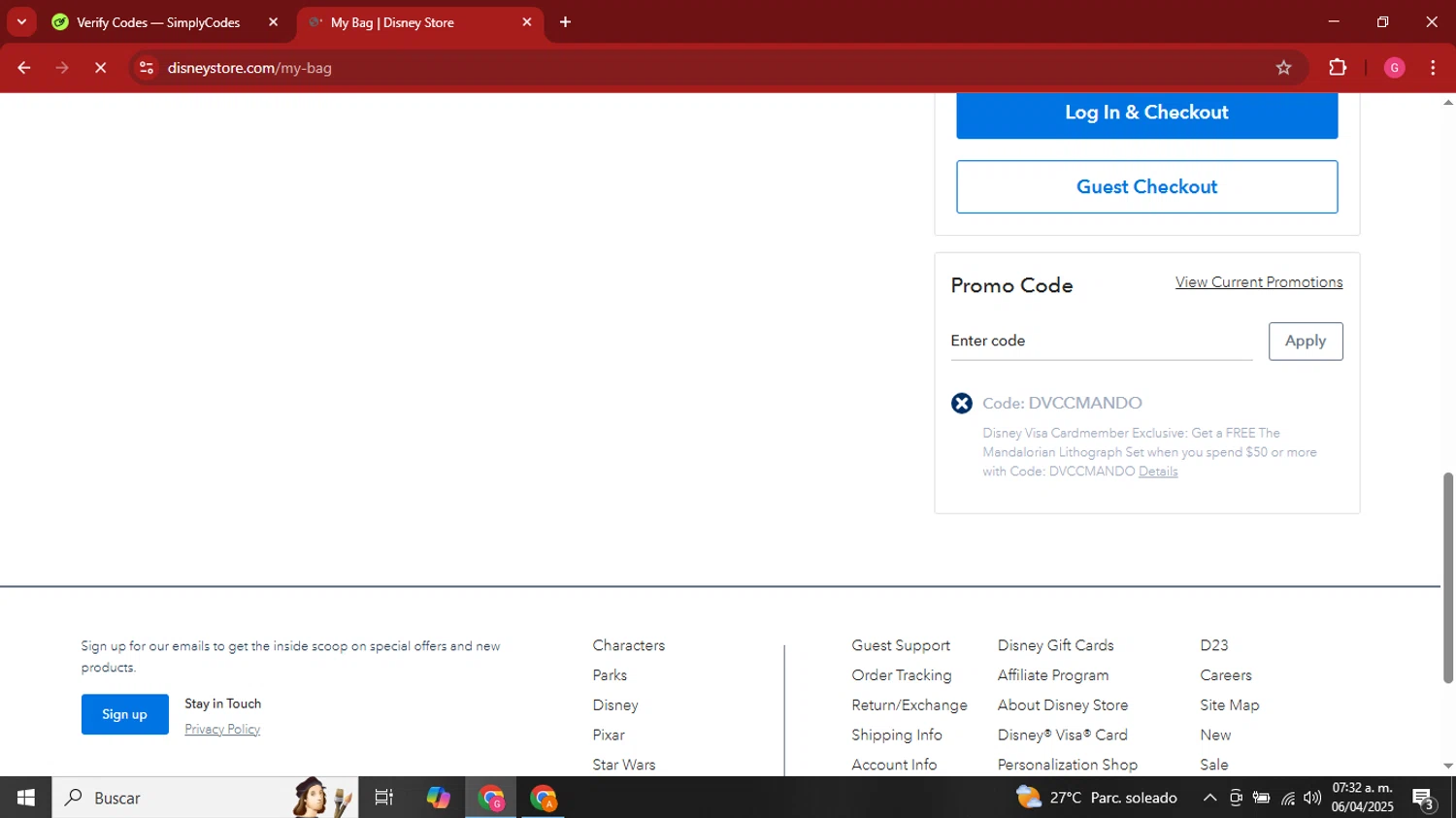This screenshot has height=818, width=1456.
Task: Click the address bar URL disneystore.com/my-bag
Action: click(249, 68)
